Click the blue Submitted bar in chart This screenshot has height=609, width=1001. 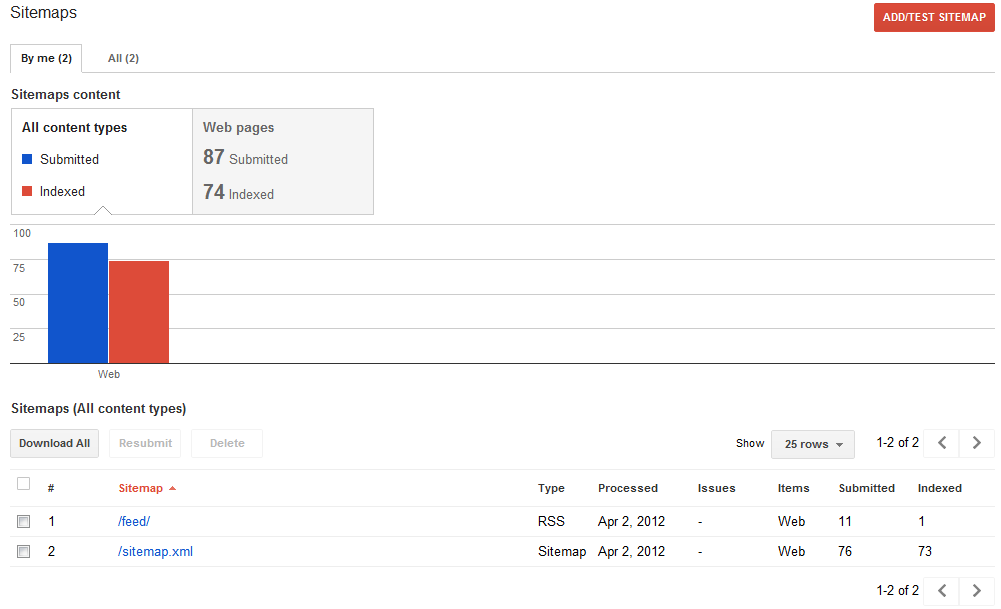[x=78, y=303]
